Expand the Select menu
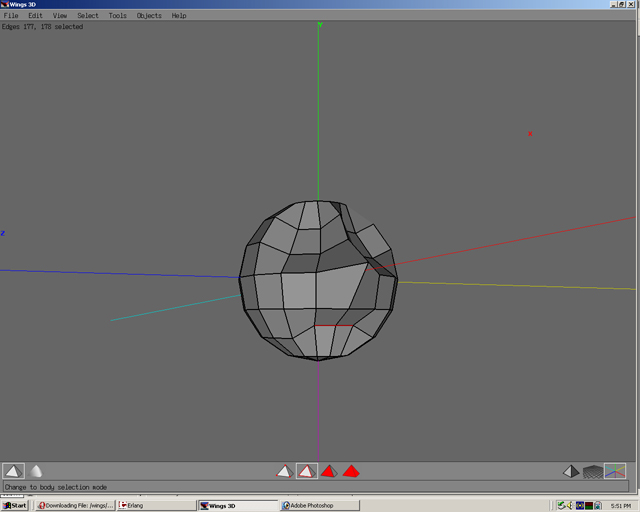 pos(88,16)
